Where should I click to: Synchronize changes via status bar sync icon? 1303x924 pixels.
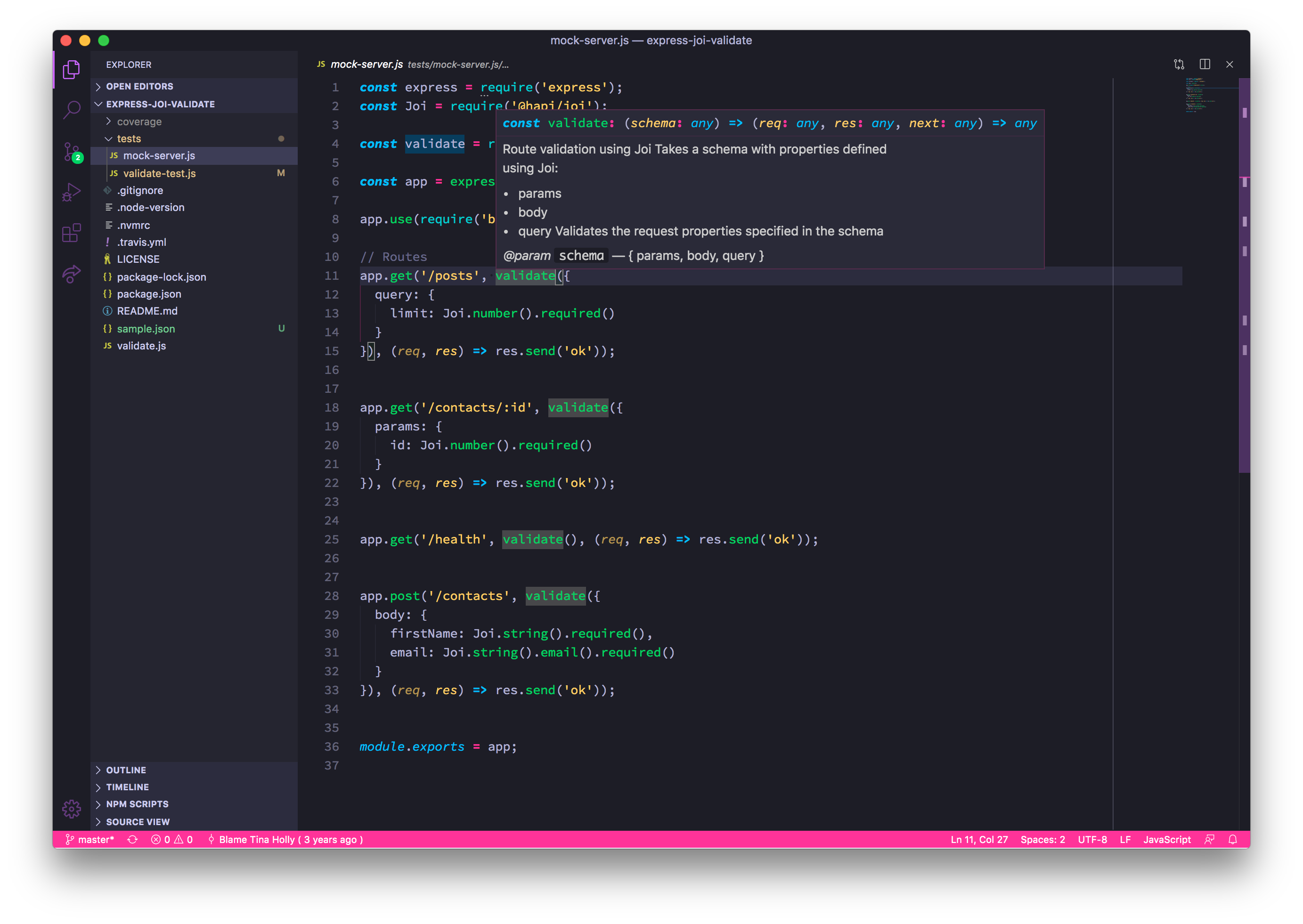tap(132, 839)
